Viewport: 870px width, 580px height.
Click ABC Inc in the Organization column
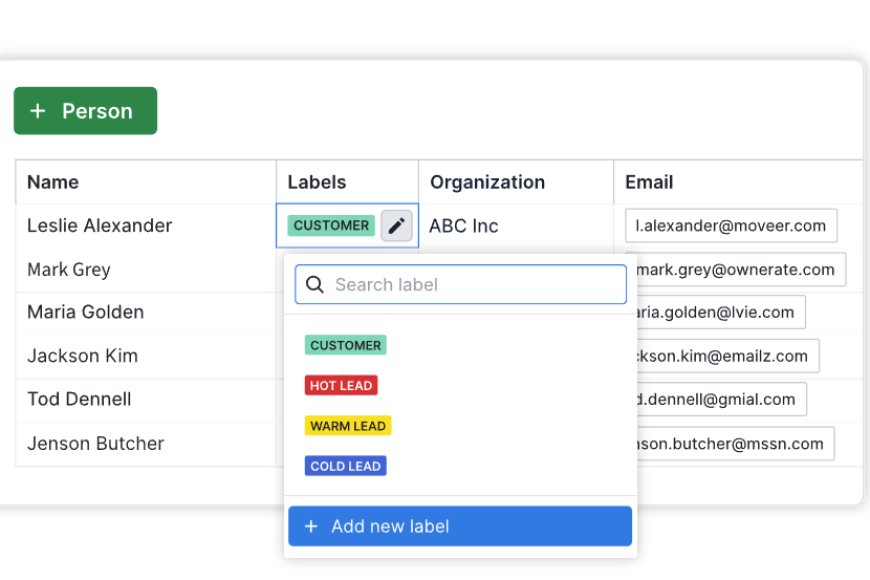click(463, 225)
